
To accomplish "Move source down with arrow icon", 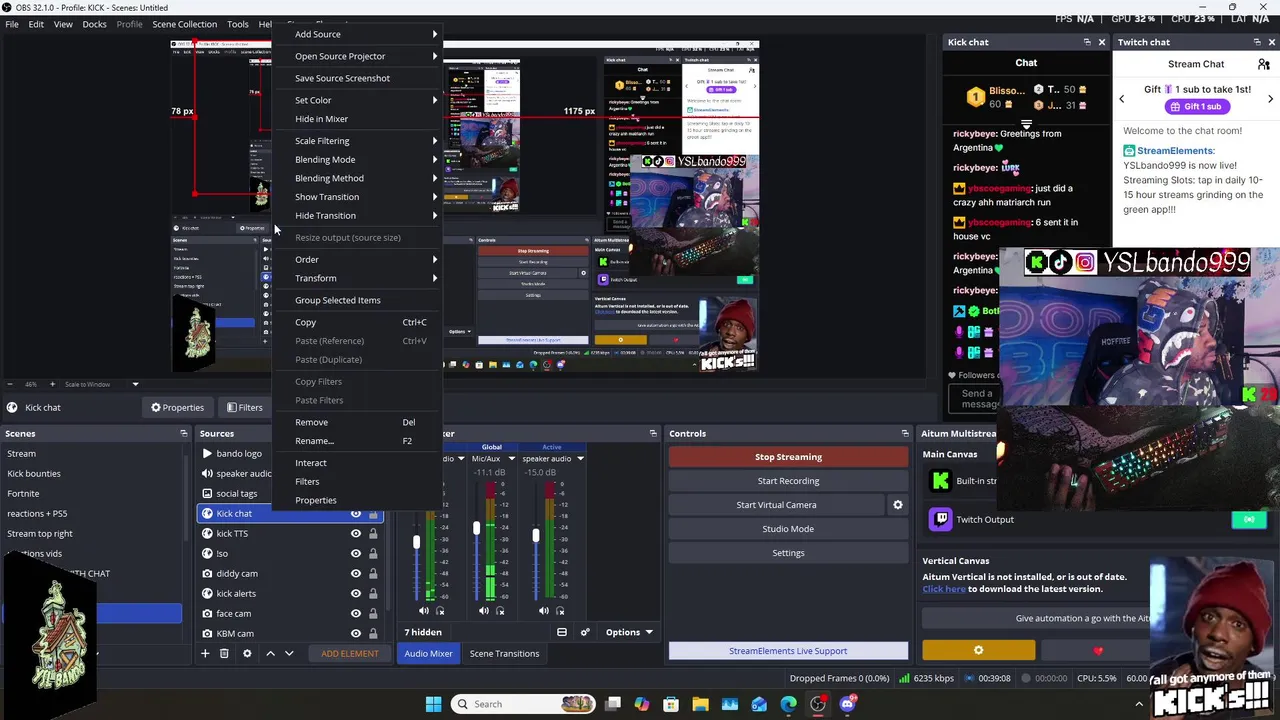I will pos(289,653).
